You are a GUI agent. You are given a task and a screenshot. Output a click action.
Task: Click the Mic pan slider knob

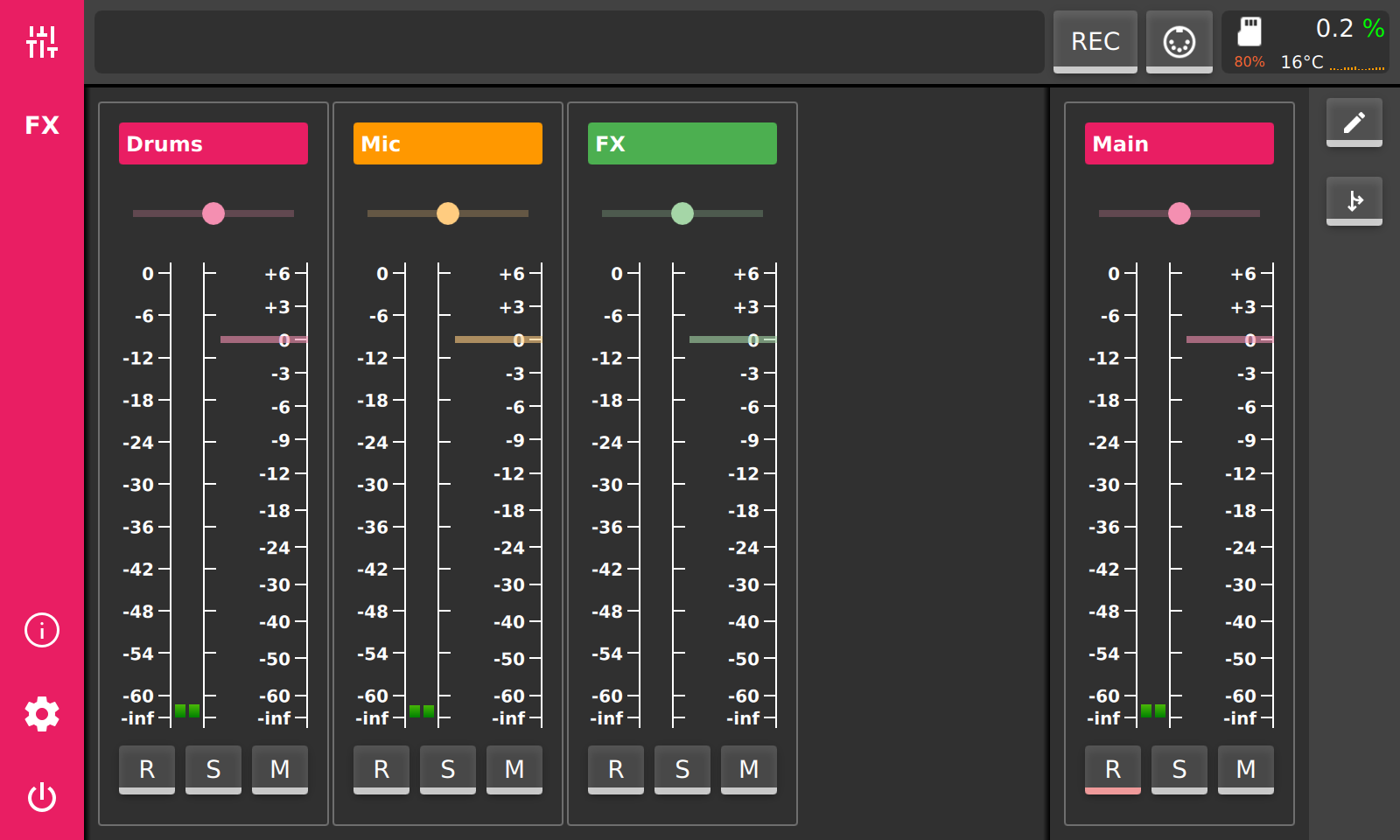point(448,213)
